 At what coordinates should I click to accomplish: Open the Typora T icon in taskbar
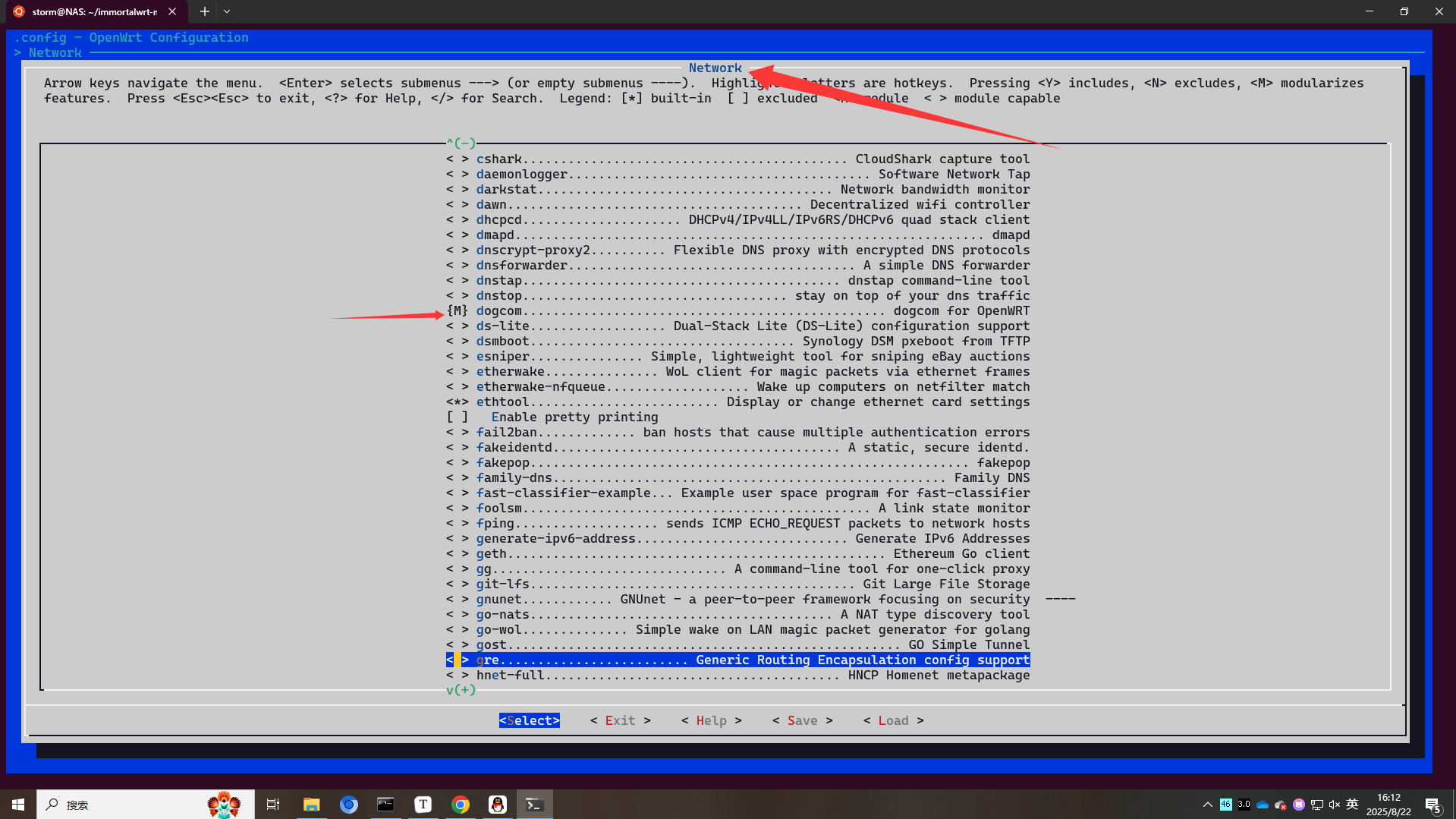point(423,805)
